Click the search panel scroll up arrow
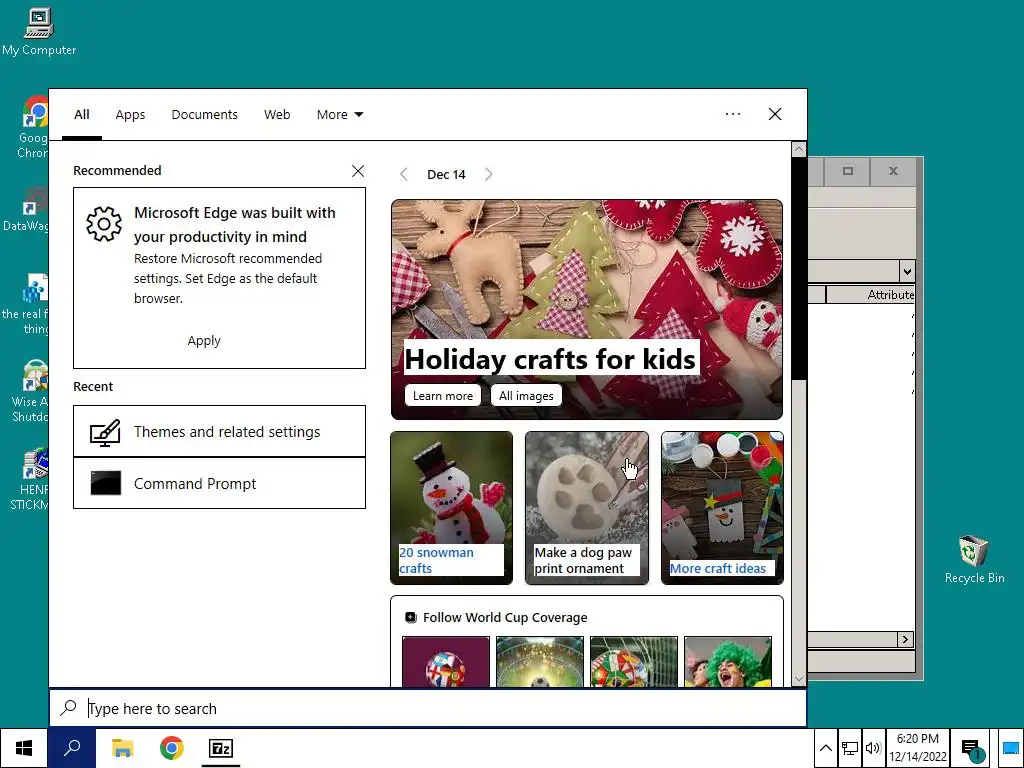The image size is (1024, 768). pos(798,150)
